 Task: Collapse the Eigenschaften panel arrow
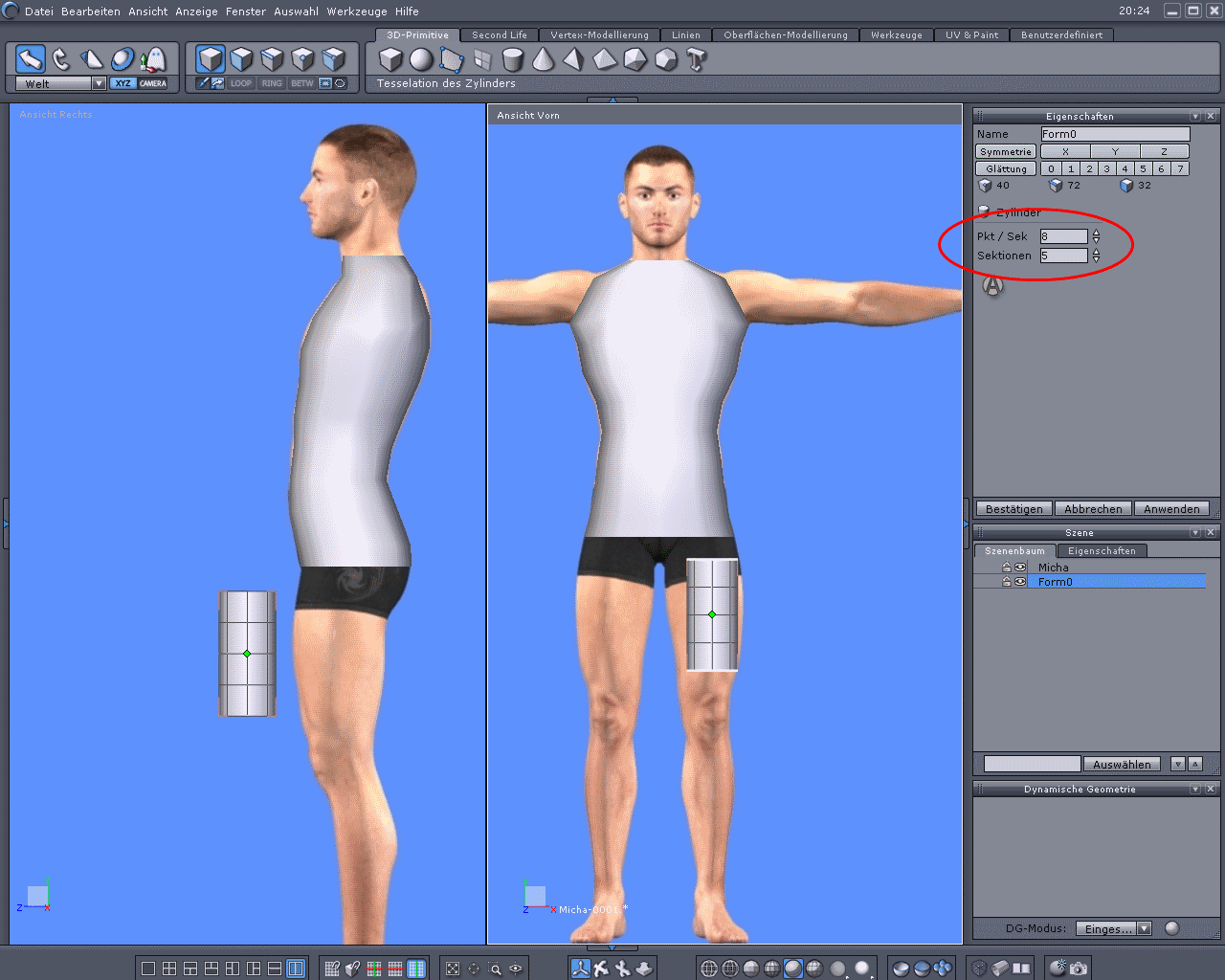click(x=1195, y=116)
